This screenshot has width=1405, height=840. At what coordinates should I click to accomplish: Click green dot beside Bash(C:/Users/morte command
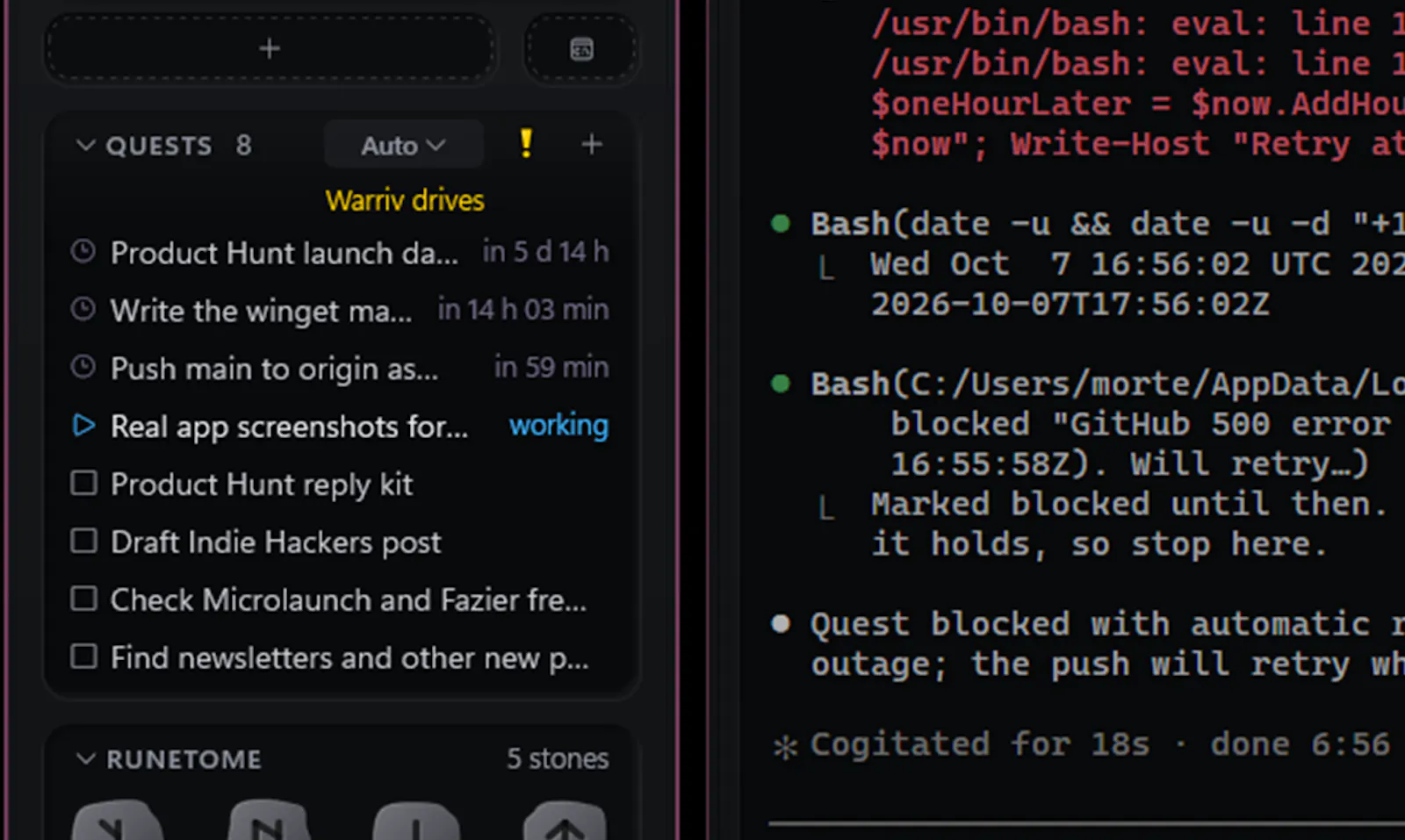tap(780, 384)
